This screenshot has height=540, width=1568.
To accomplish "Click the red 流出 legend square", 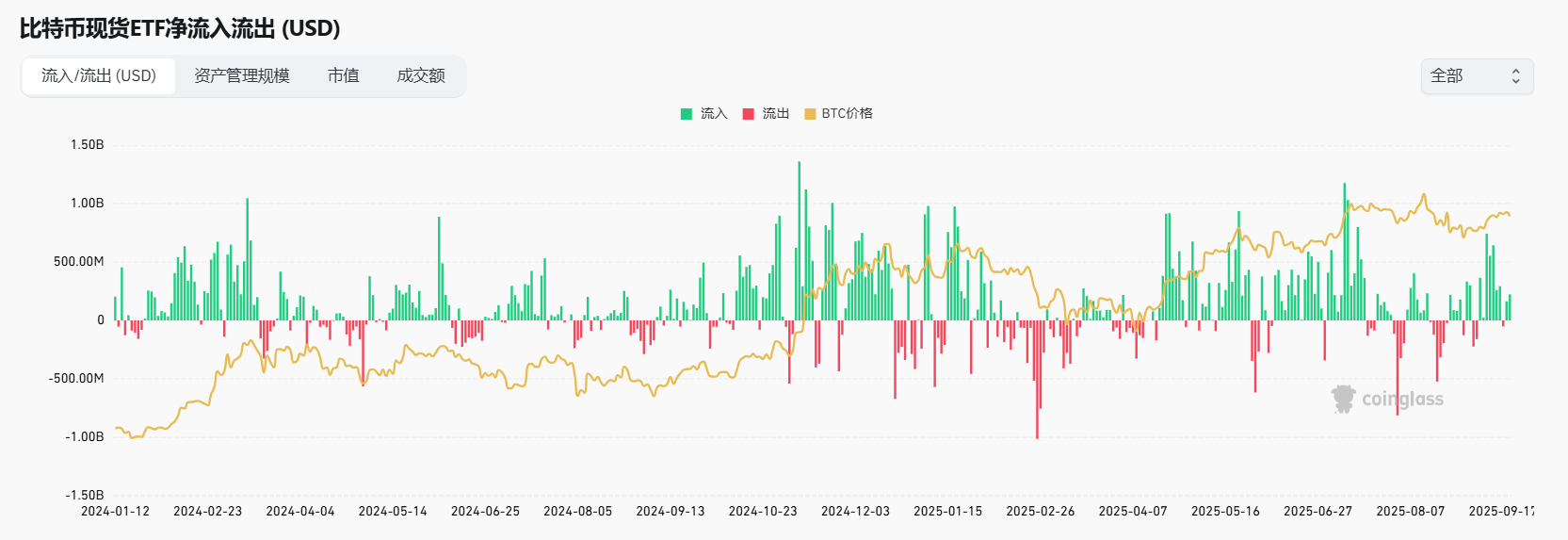I will point(749,114).
